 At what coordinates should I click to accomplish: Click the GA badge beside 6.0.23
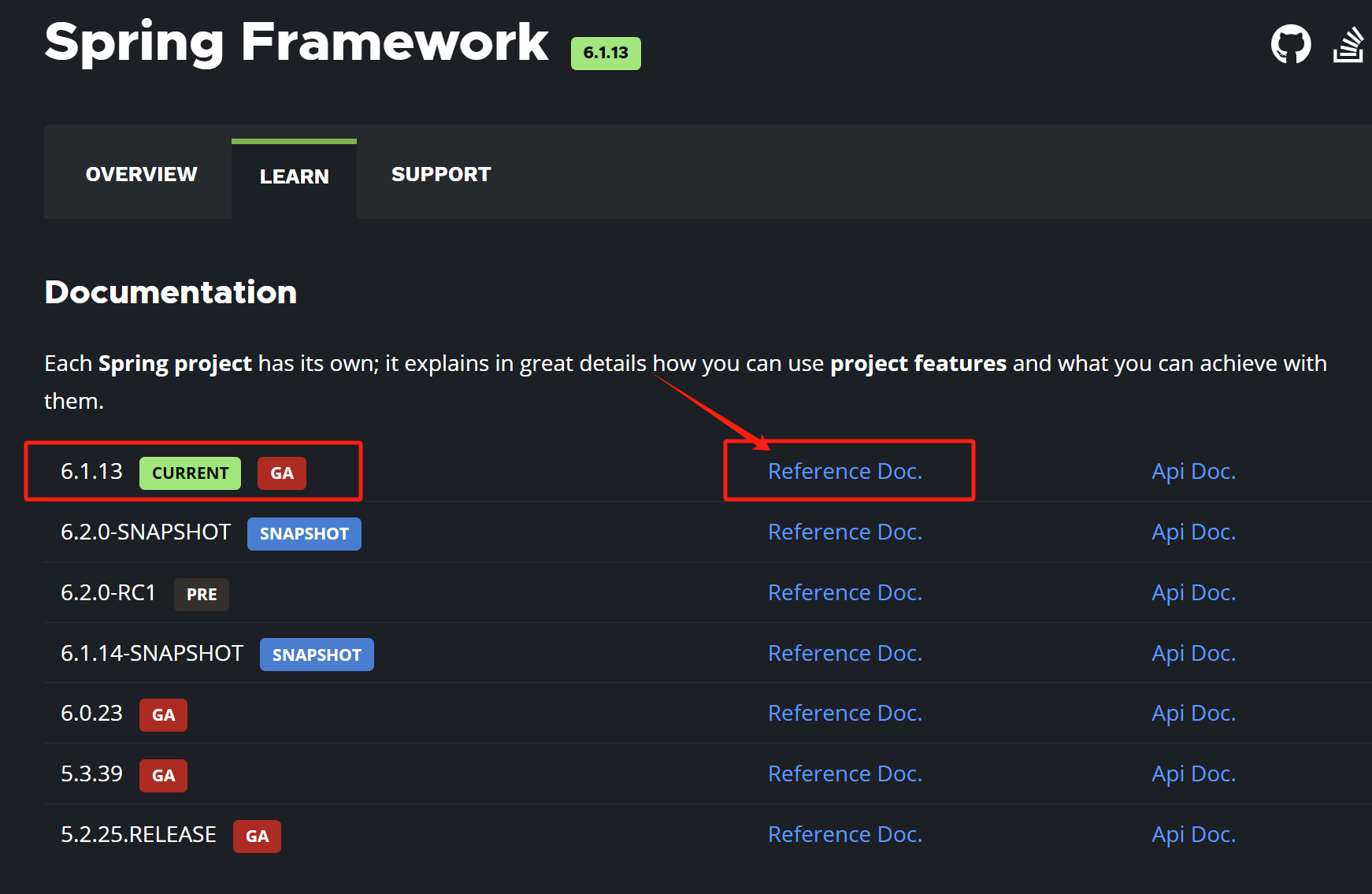[x=163, y=715]
